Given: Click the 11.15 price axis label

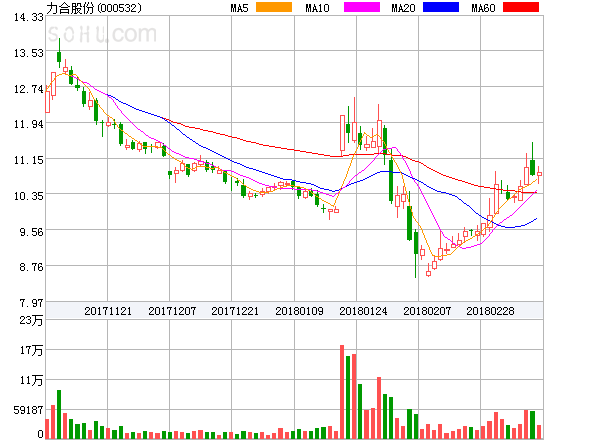Looking at the screenshot, I should [29, 160].
